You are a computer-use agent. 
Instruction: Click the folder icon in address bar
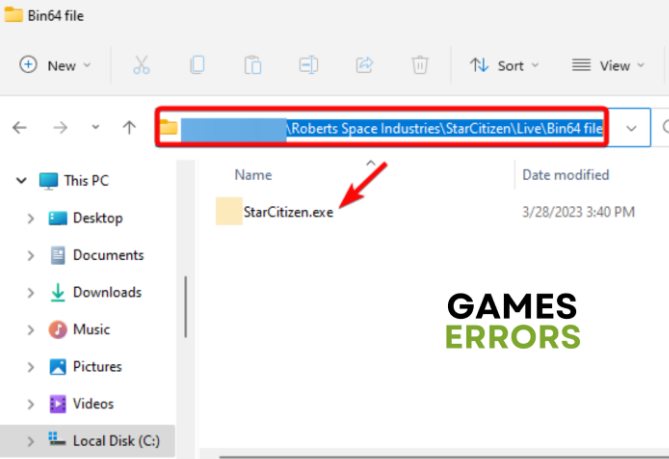(x=169, y=128)
